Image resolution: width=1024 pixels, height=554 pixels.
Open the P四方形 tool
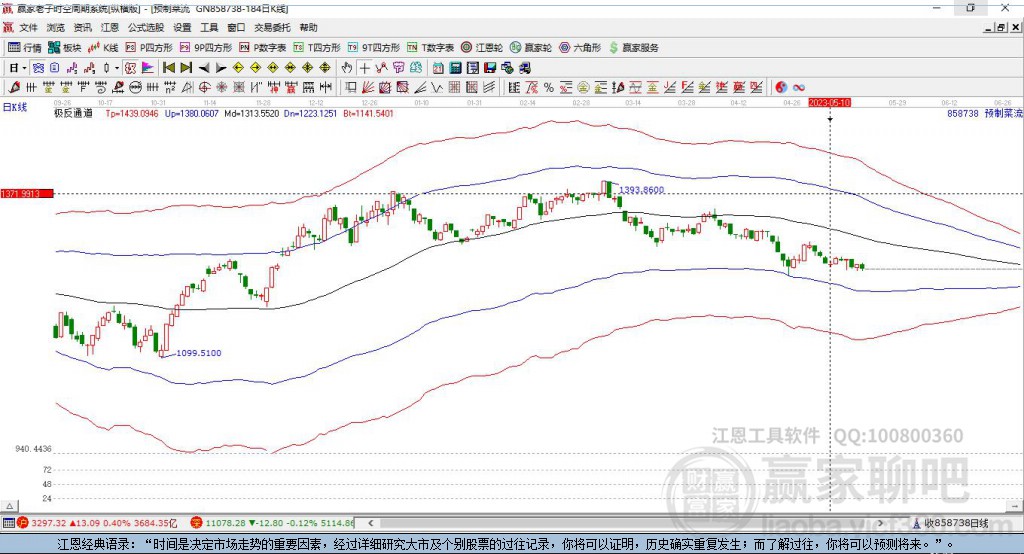(x=149, y=48)
